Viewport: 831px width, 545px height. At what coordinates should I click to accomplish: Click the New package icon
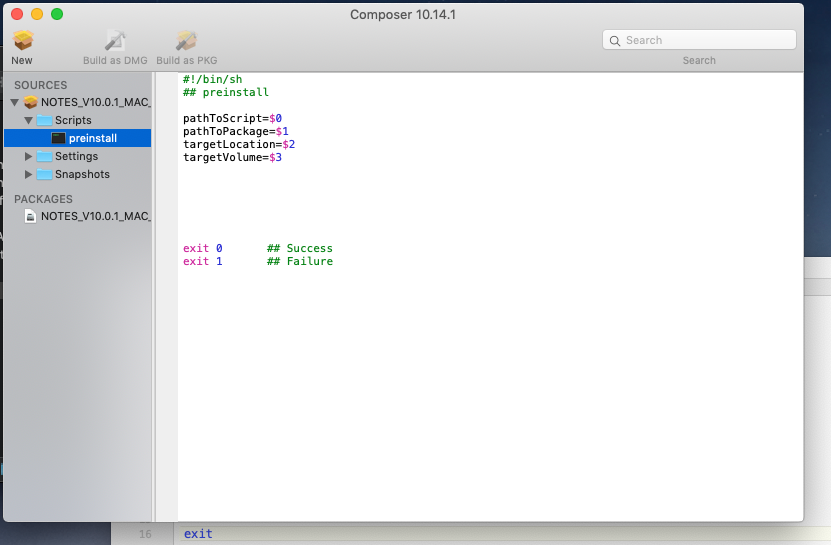coord(23,40)
